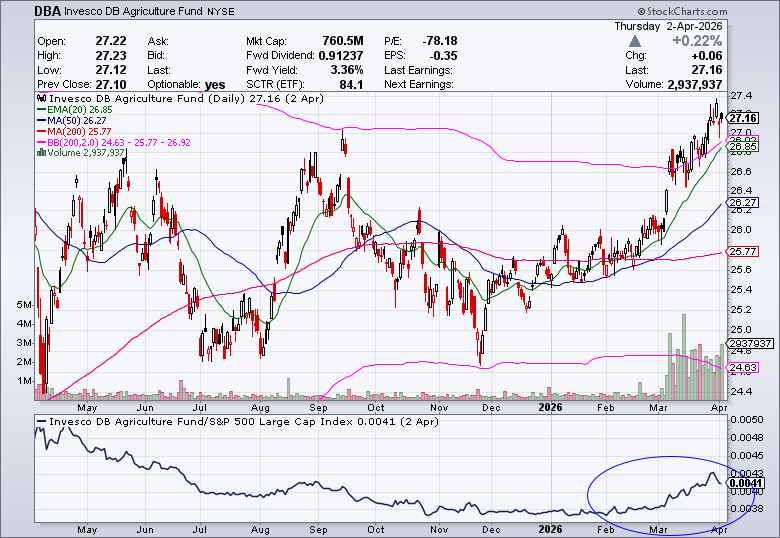The height and width of the screenshot is (538, 780).
Task: Click the High value 27.23
Action: [111, 55]
